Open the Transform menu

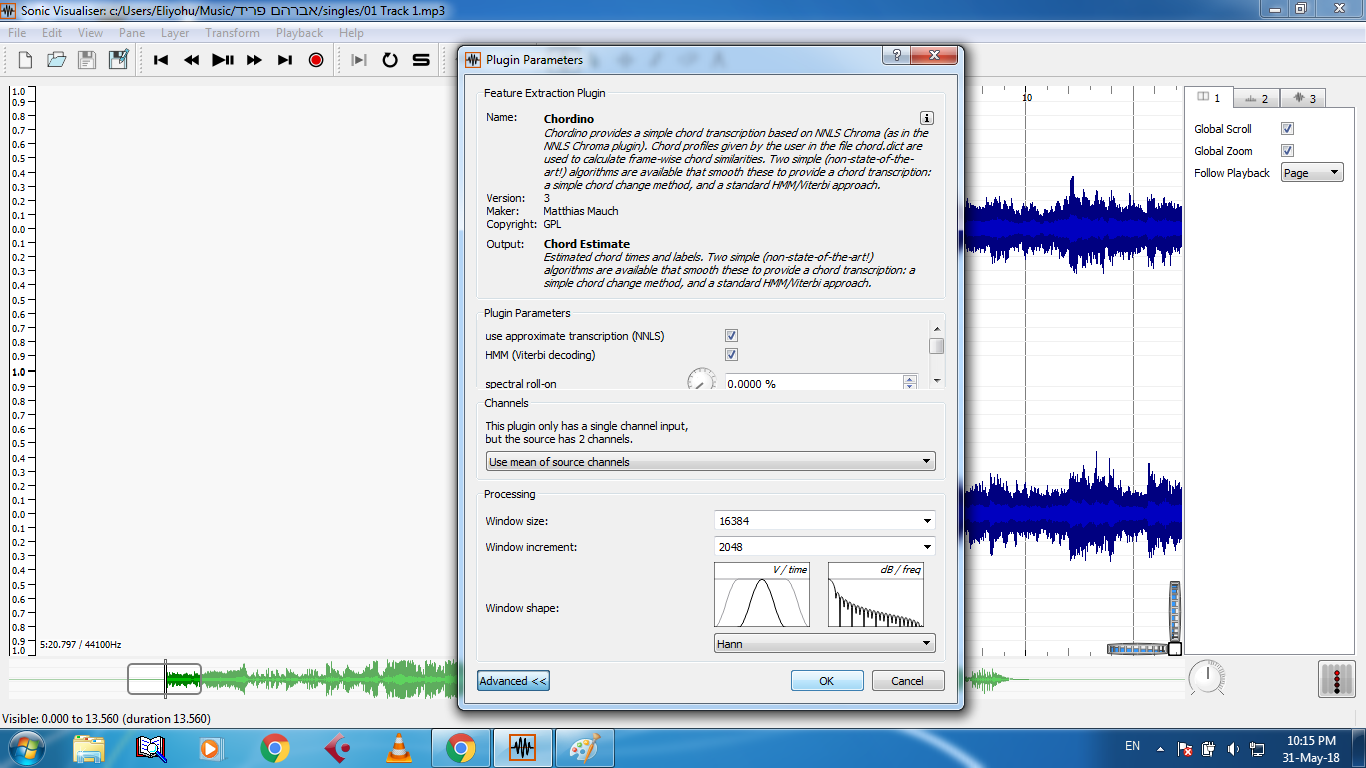(x=232, y=33)
